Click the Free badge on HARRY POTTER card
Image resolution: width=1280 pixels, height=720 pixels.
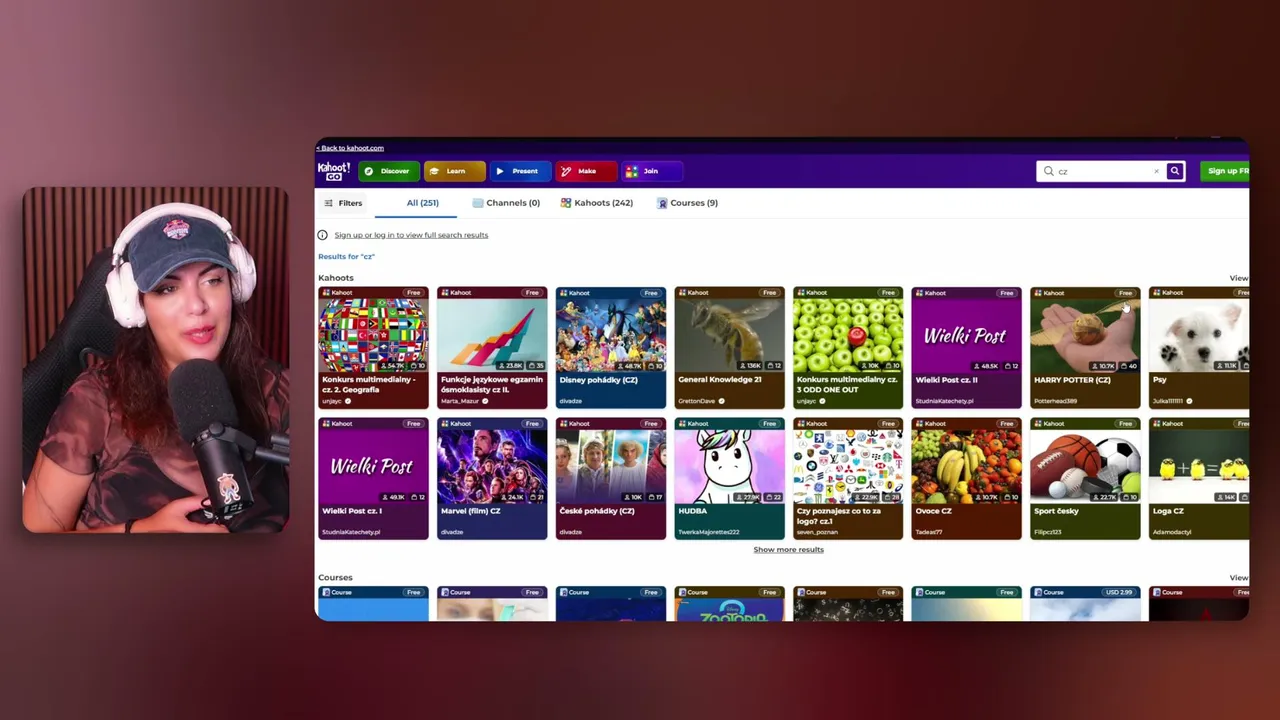(1125, 293)
